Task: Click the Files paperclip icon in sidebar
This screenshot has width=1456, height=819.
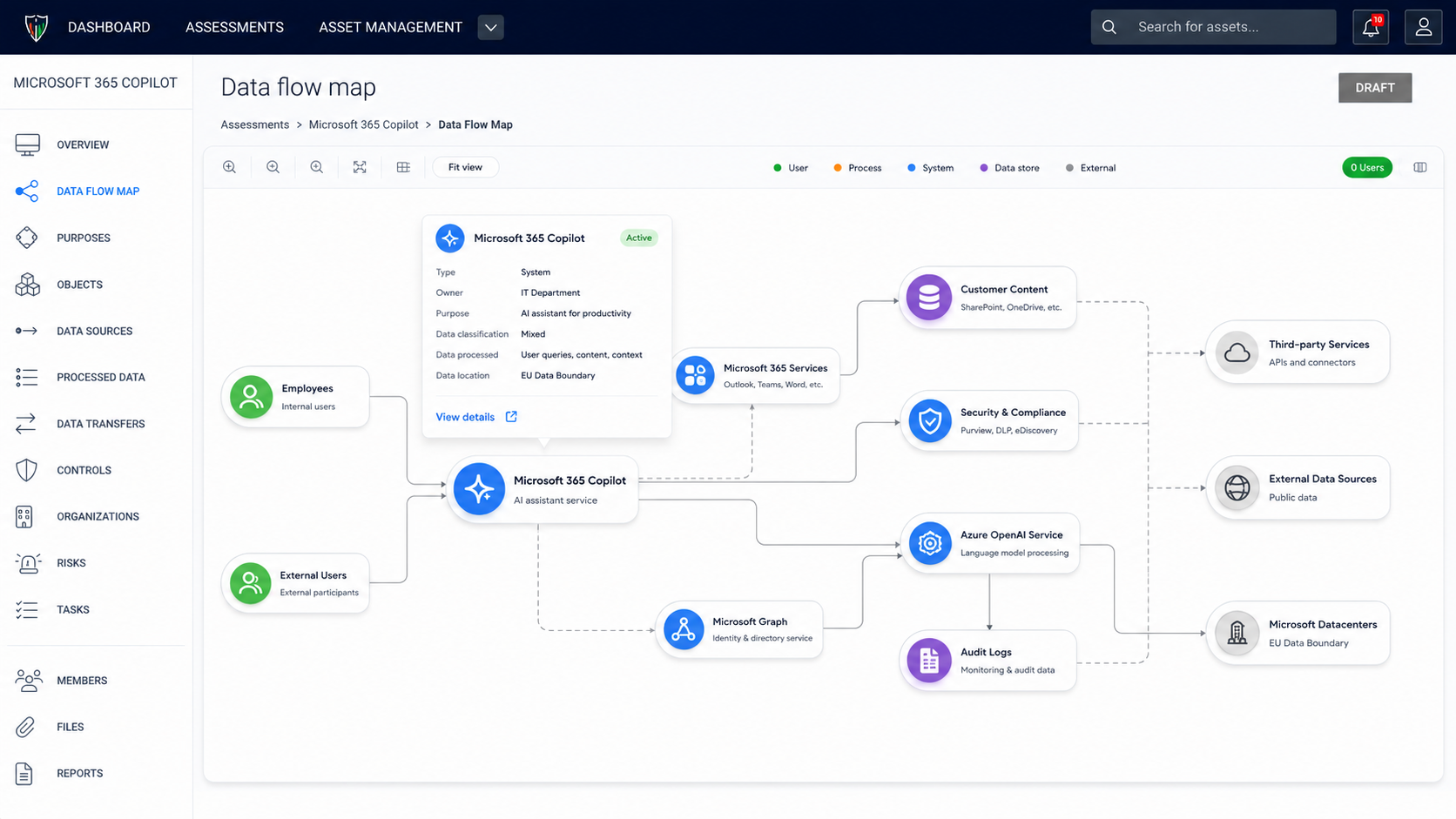Action: pos(25,727)
